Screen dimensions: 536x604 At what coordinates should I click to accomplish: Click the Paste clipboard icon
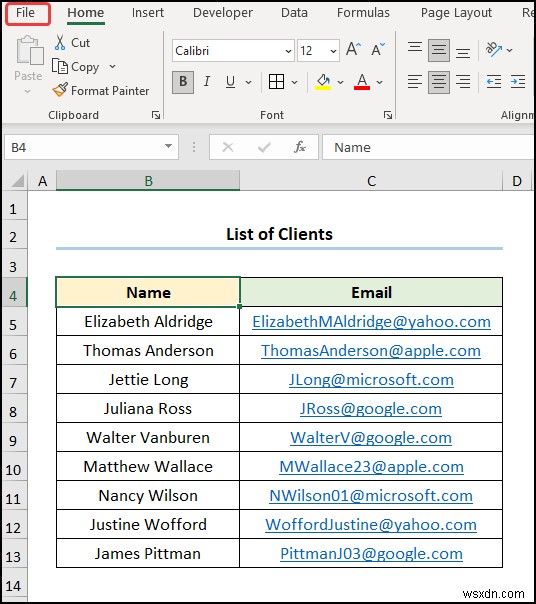click(x=29, y=50)
